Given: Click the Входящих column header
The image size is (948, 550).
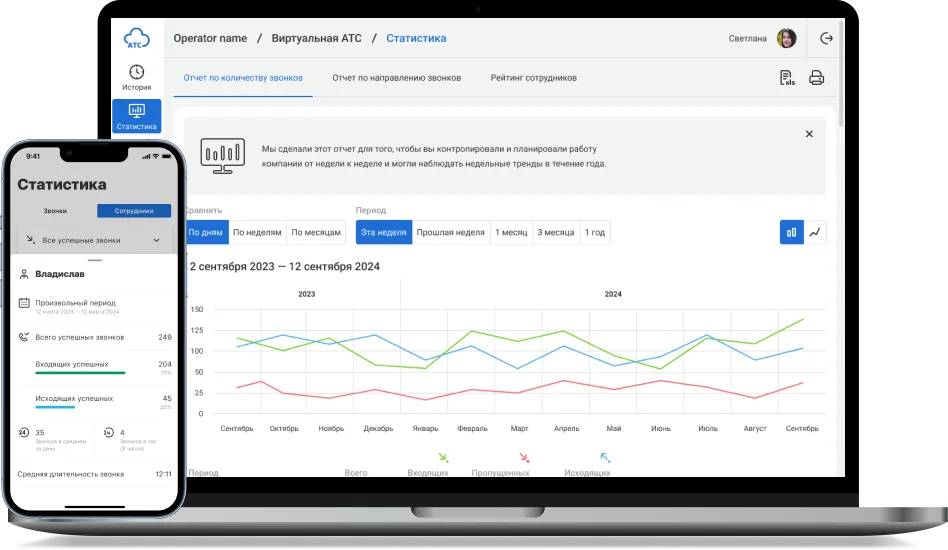Looking at the screenshot, I should [427, 473].
